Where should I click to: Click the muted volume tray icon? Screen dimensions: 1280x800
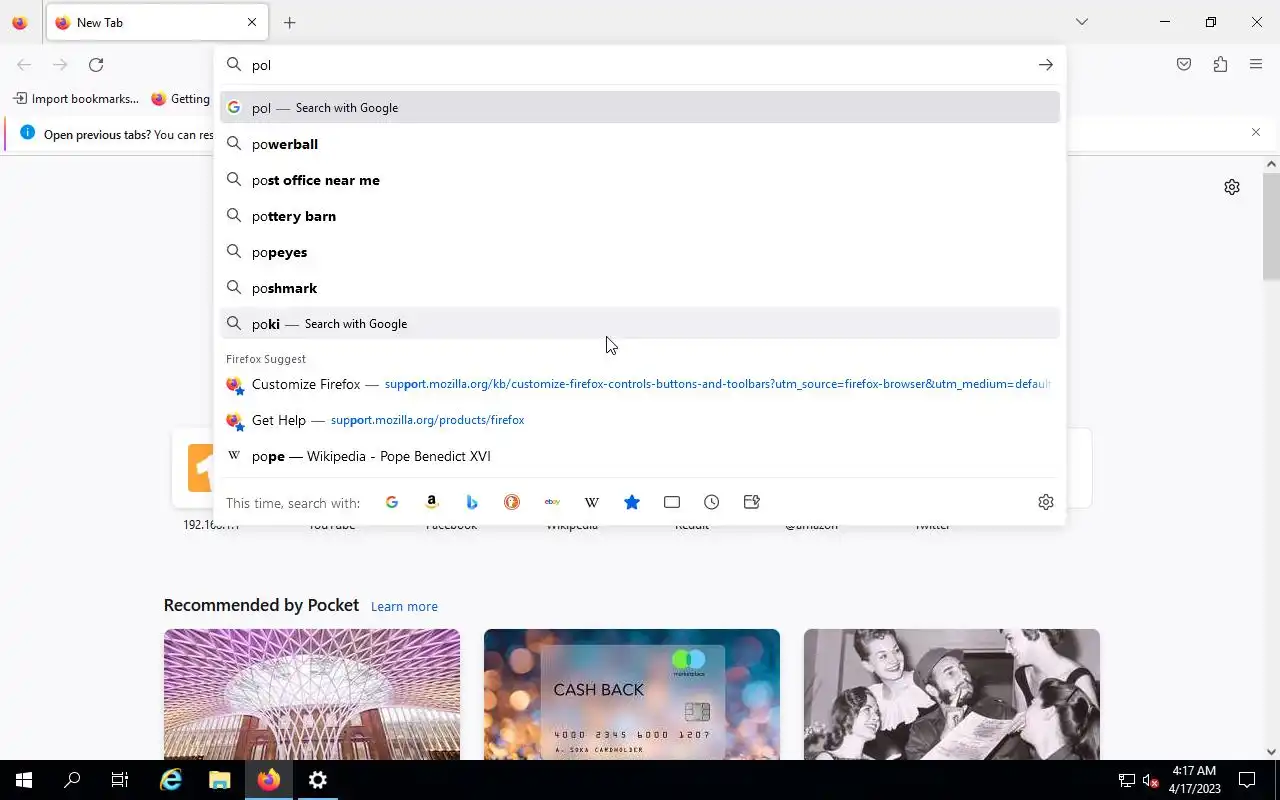(1150, 780)
